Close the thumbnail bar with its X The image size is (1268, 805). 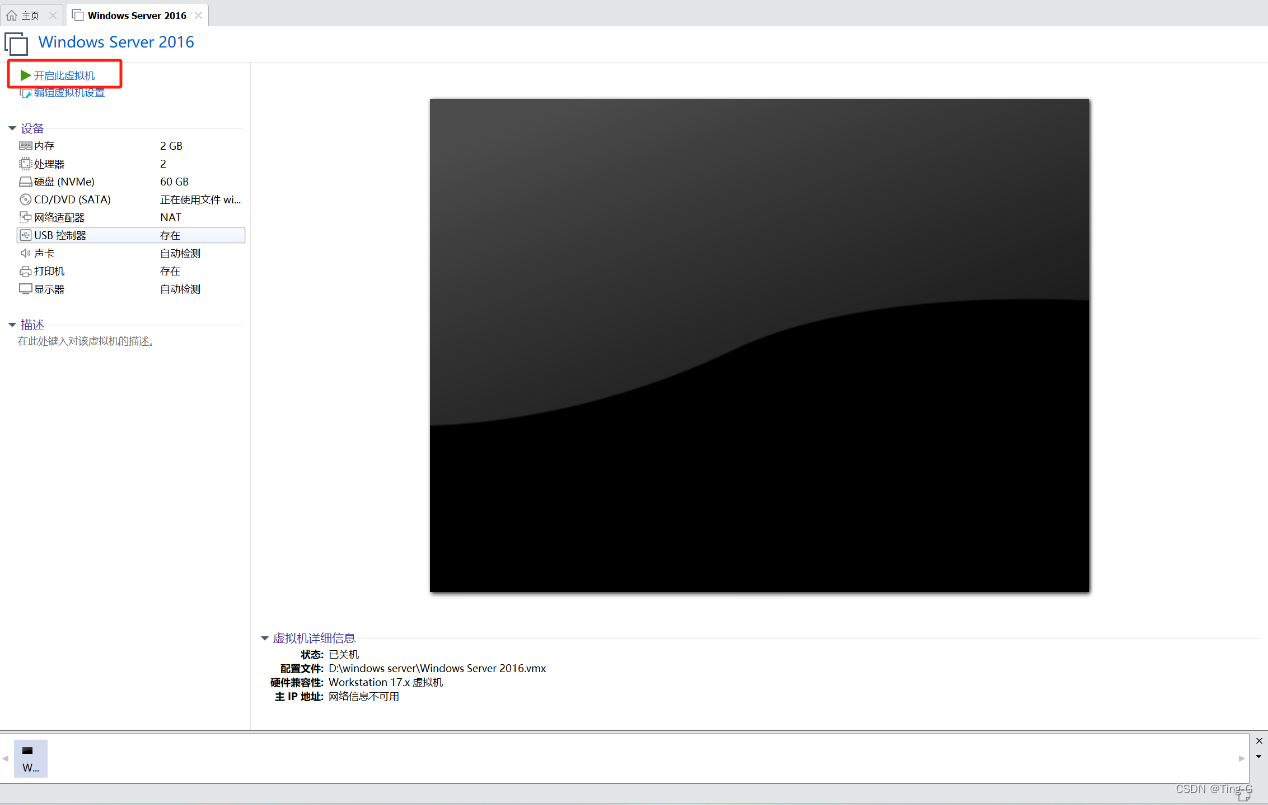point(1259,741)
